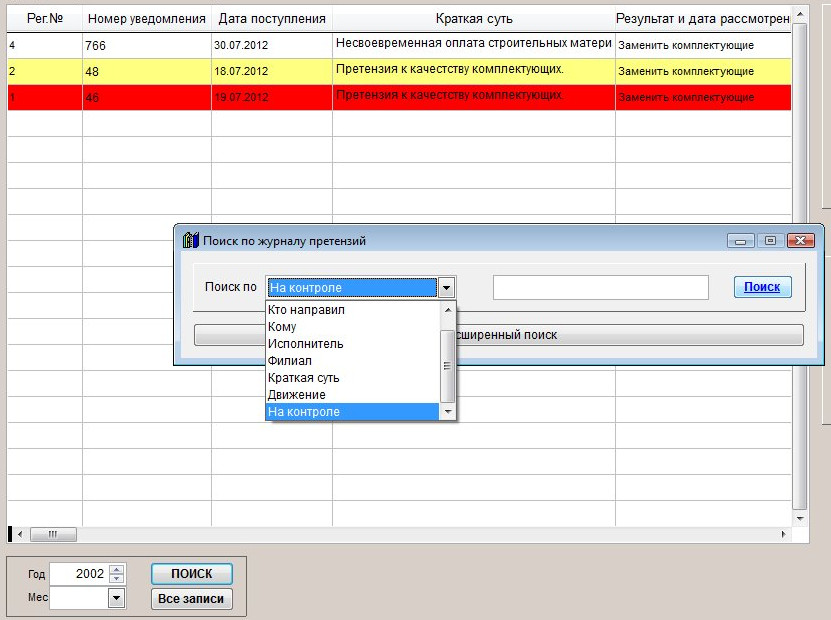Maximize the search dialog window
This screenshot has width=831, height=620.
point(771,241)
